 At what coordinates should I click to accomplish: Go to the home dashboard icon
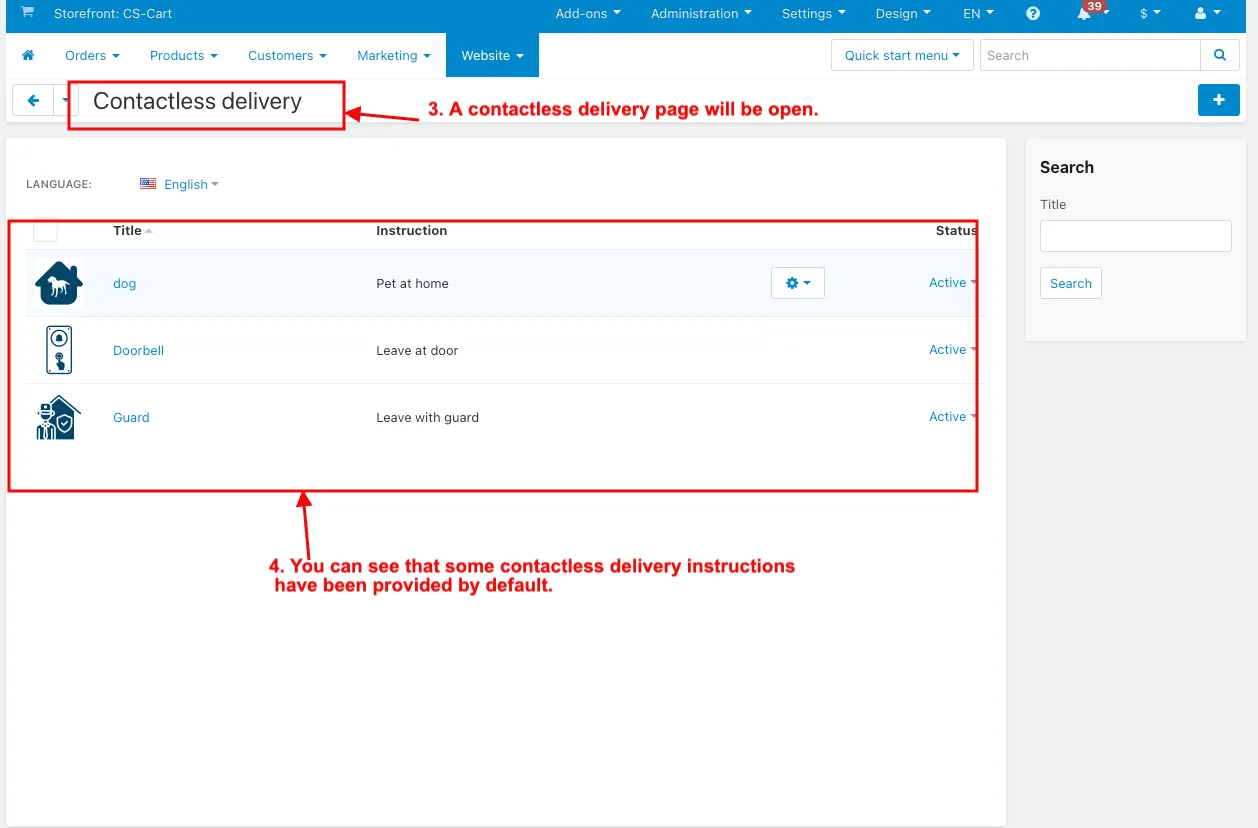(x=28, y=55)
